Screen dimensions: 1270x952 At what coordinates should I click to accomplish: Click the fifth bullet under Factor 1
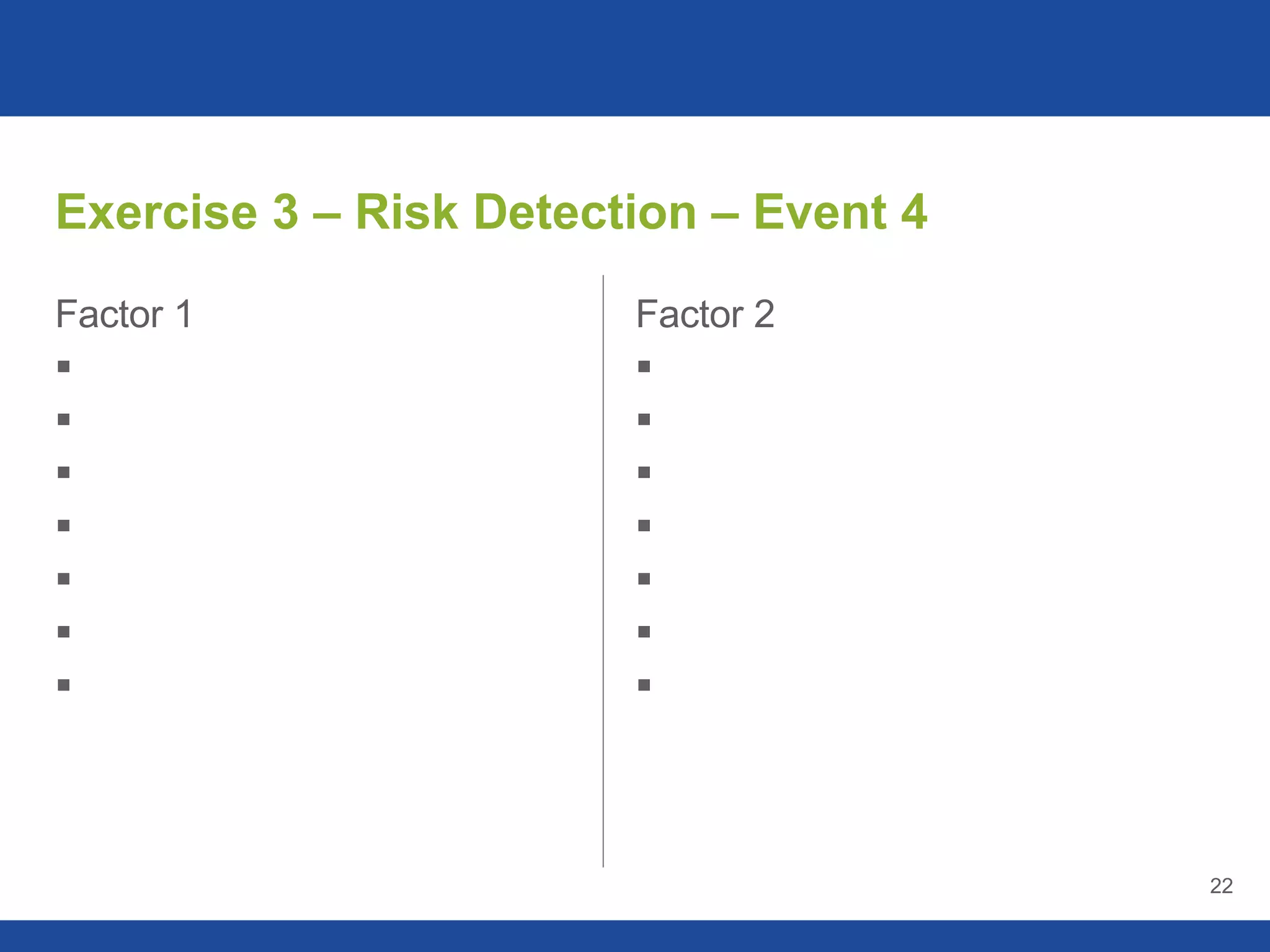63,579
